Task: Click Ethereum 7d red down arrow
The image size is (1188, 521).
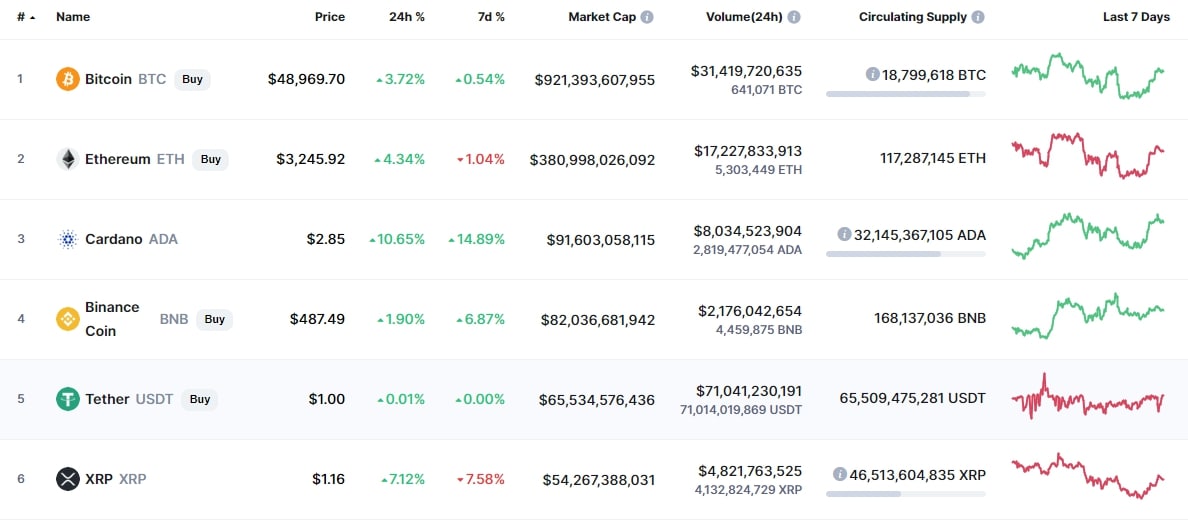Action: click(x=460, y=160)
